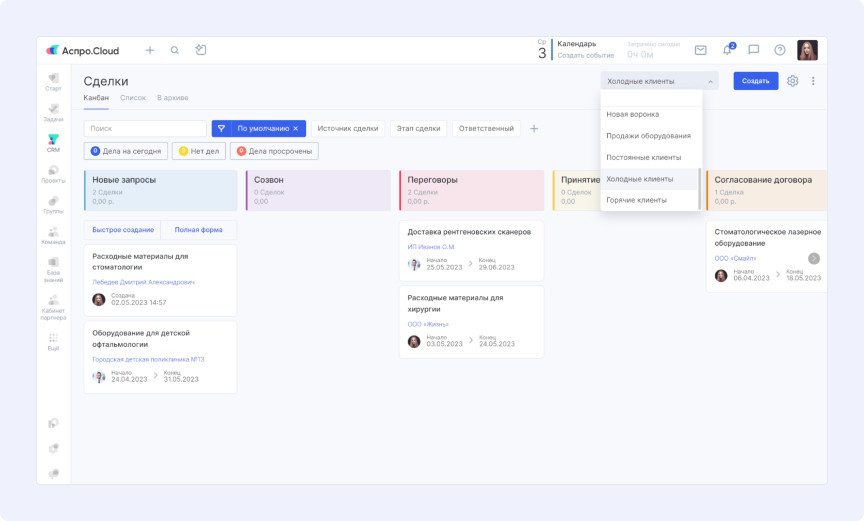The width and height of the screenshot is (864, 521).
Task: Click Полная форма
Action: (198, 230)
